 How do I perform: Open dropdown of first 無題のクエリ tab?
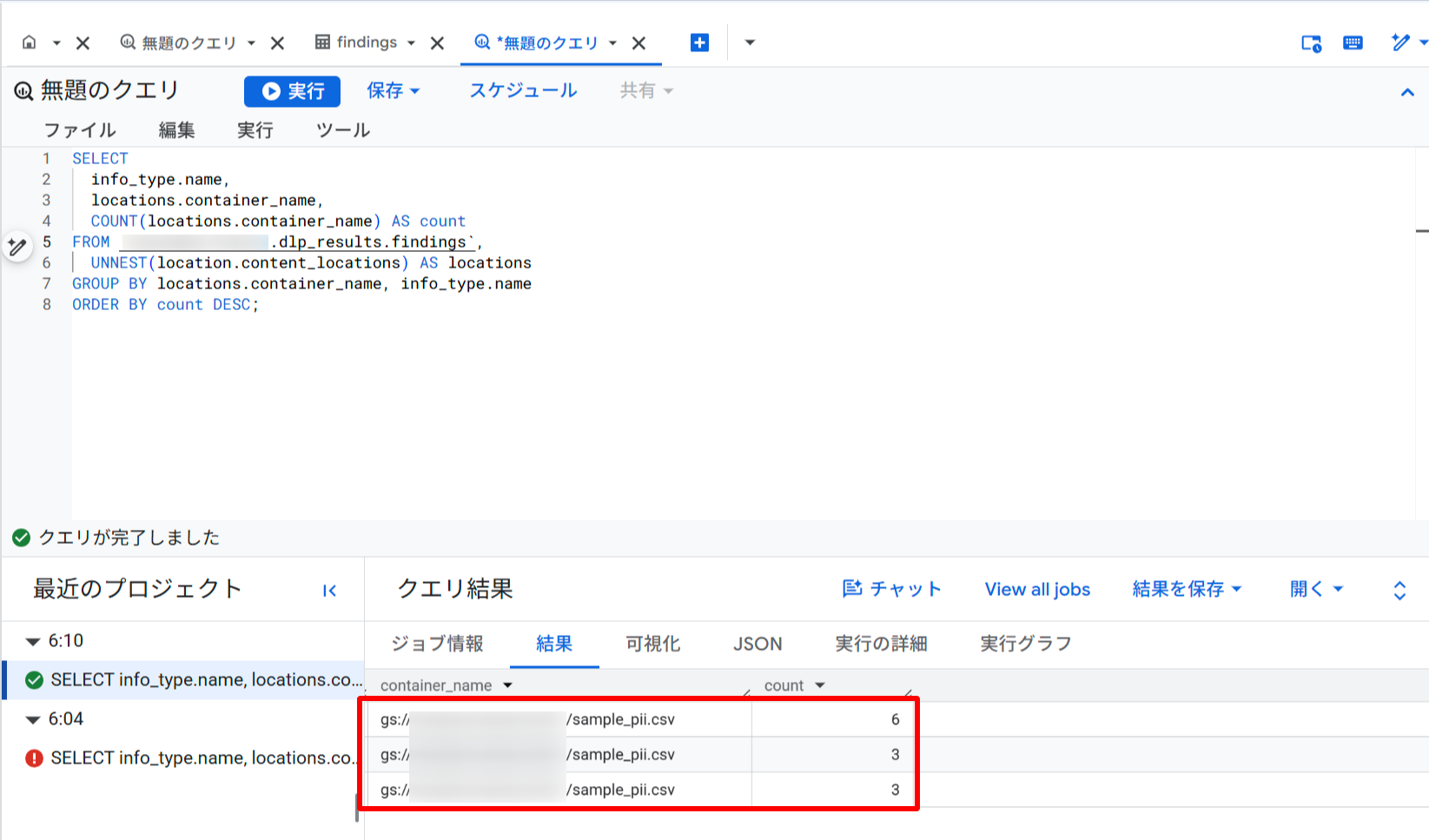251,43
